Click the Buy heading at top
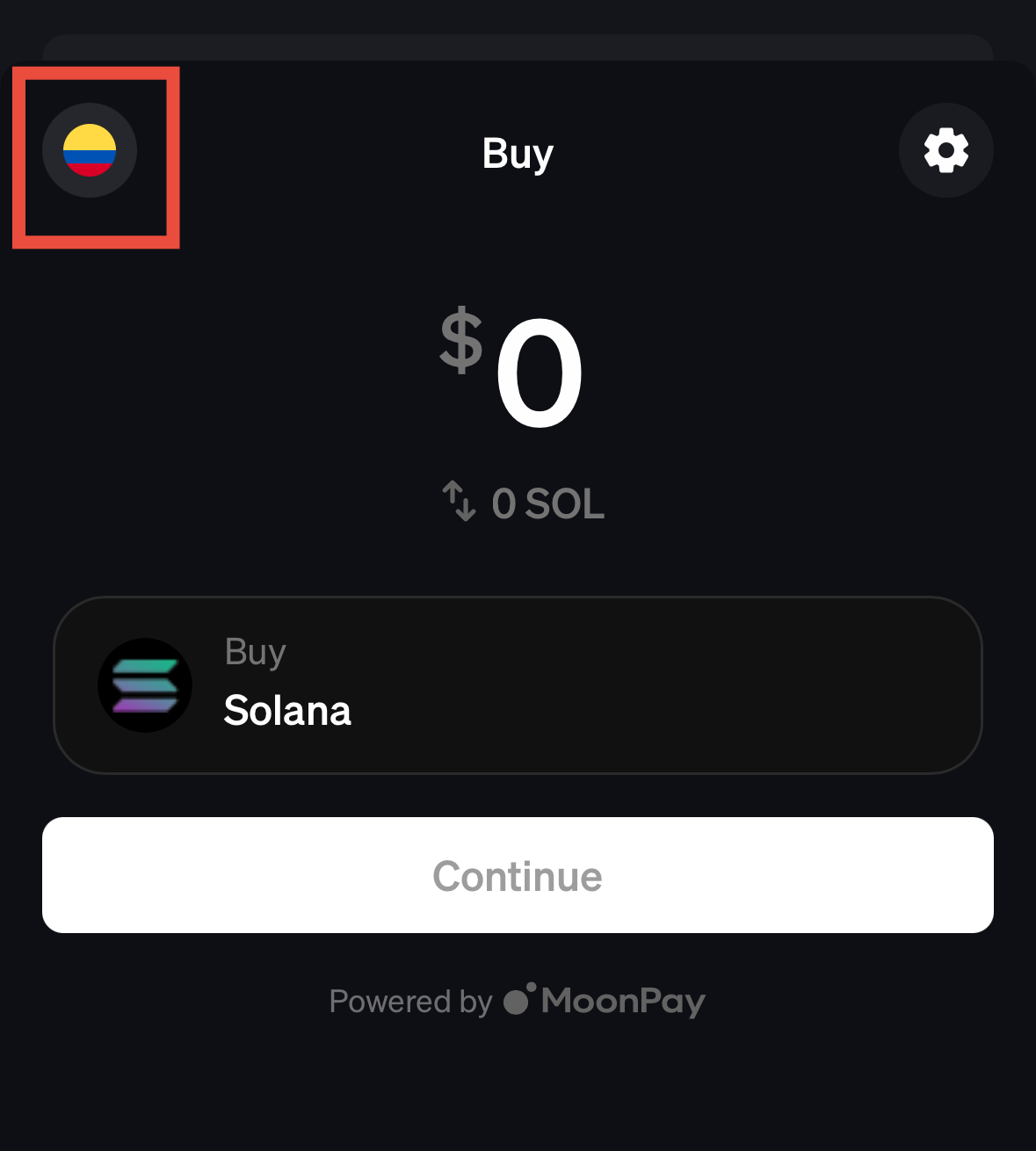1036x1151 pixels. tap(518, 154)
